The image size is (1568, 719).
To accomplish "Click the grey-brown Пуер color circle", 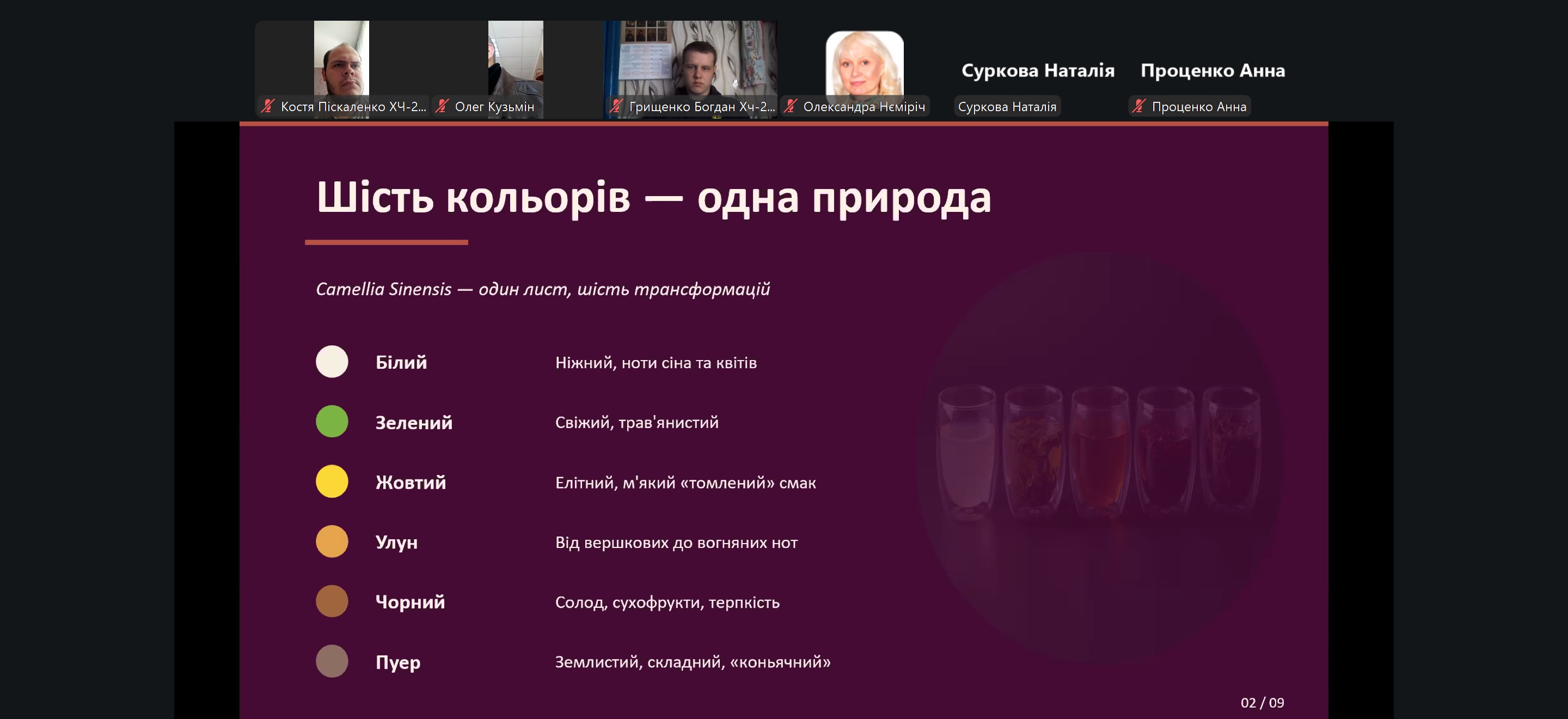I will 332,661.
